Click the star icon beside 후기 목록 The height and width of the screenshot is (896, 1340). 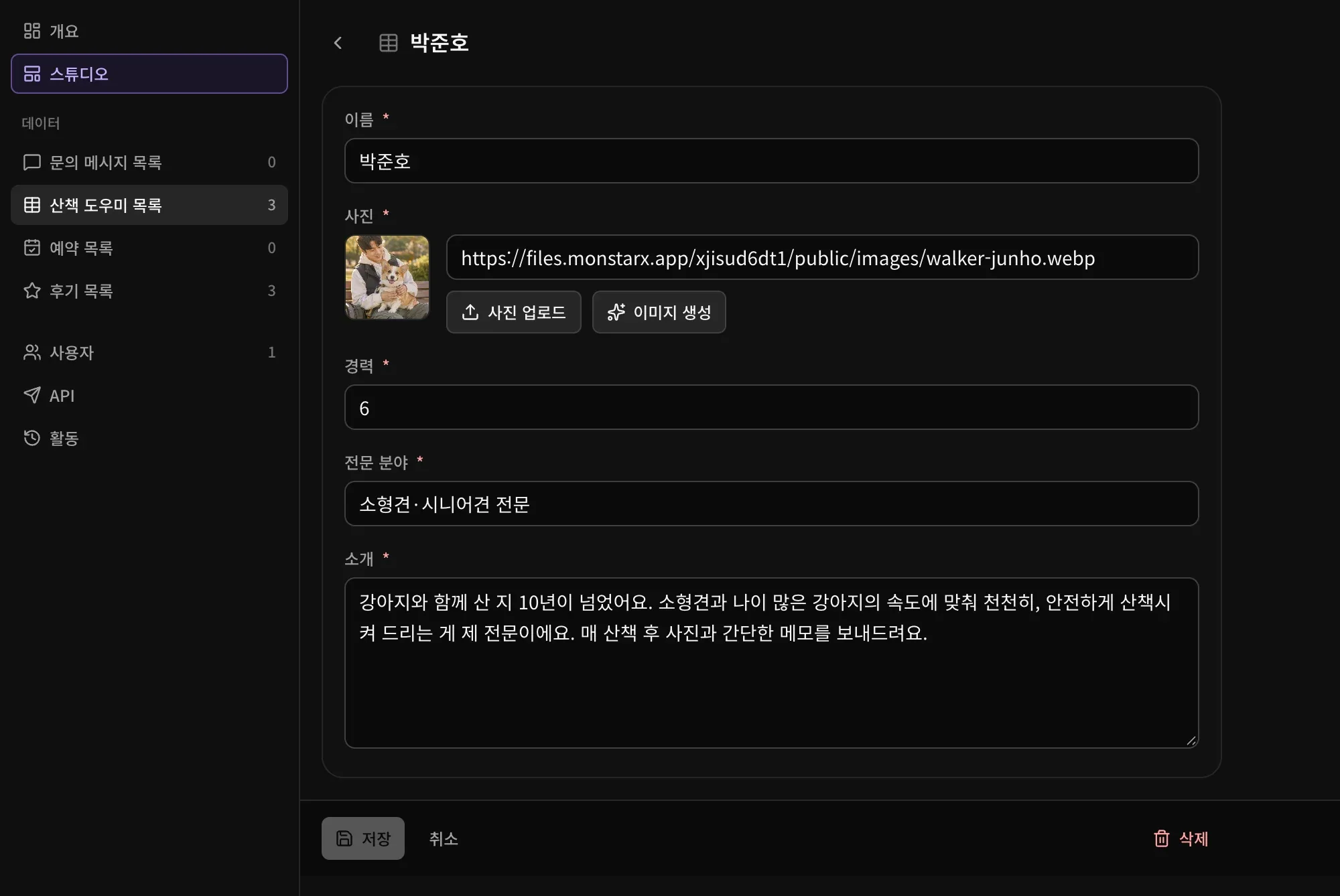pyautogui.click(x=32, y=291)
